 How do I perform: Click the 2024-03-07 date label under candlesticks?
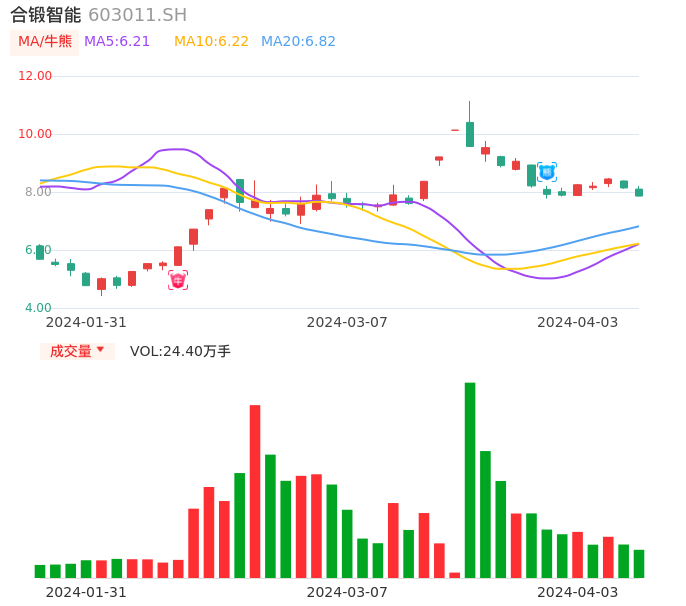347,322
